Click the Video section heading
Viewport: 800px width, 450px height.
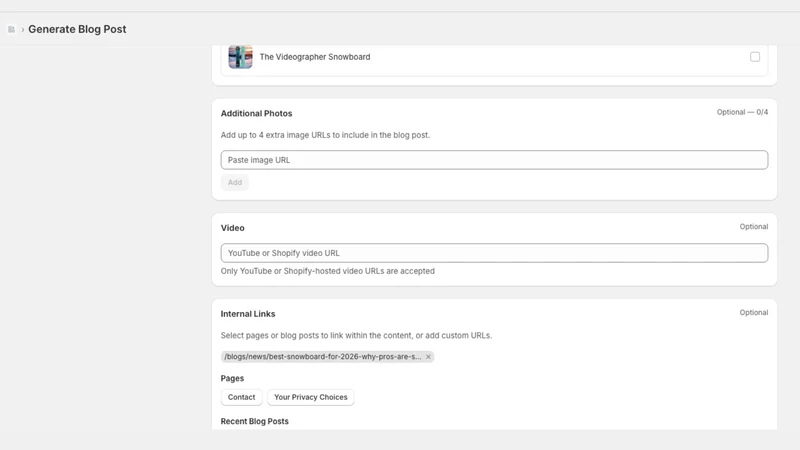232,228
